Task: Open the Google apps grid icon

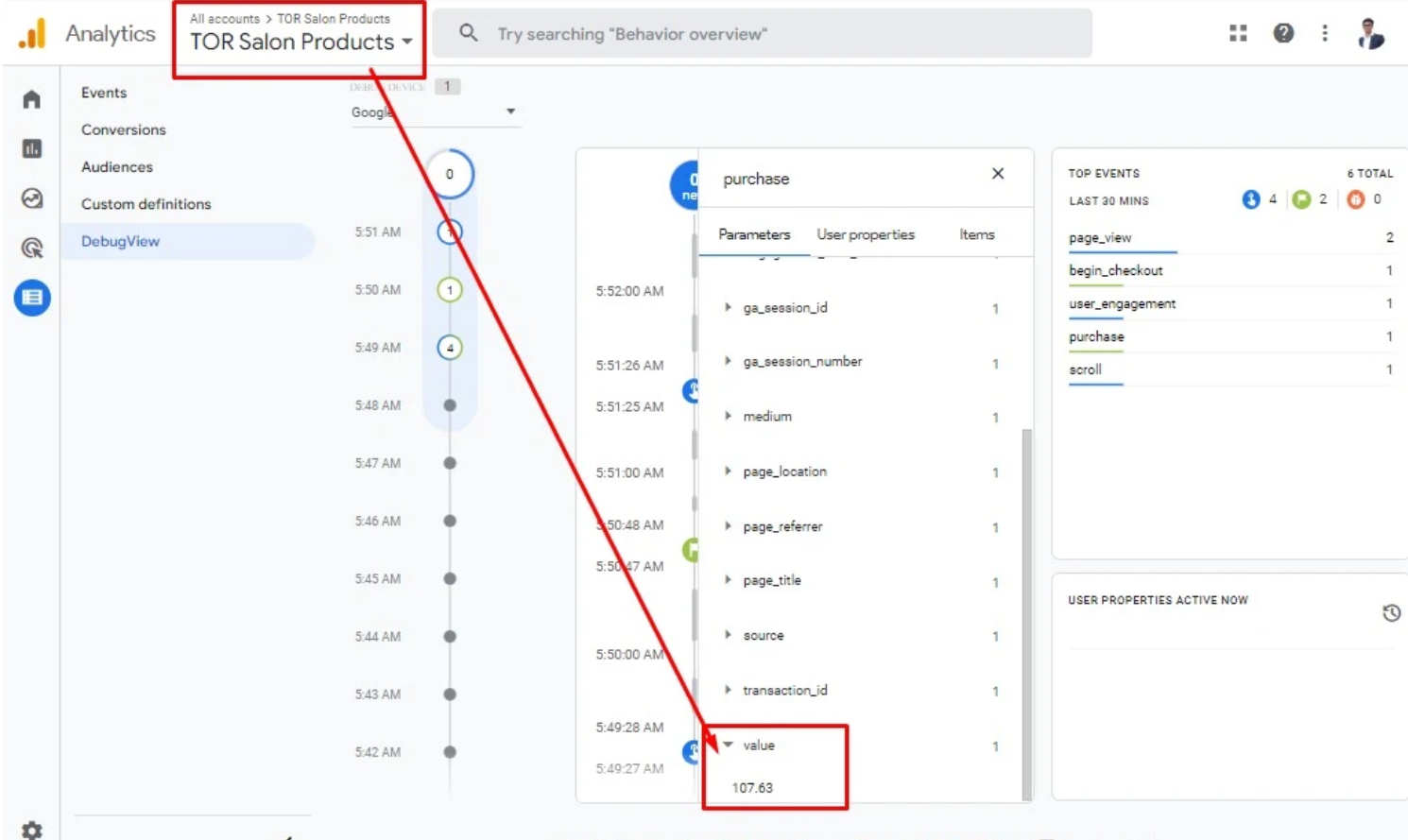Action: coord(1238,34)
